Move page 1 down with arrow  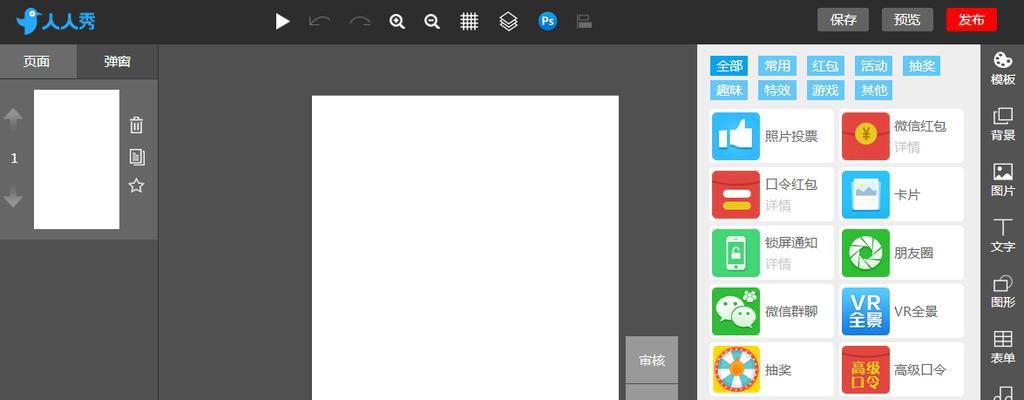(13, 198)
